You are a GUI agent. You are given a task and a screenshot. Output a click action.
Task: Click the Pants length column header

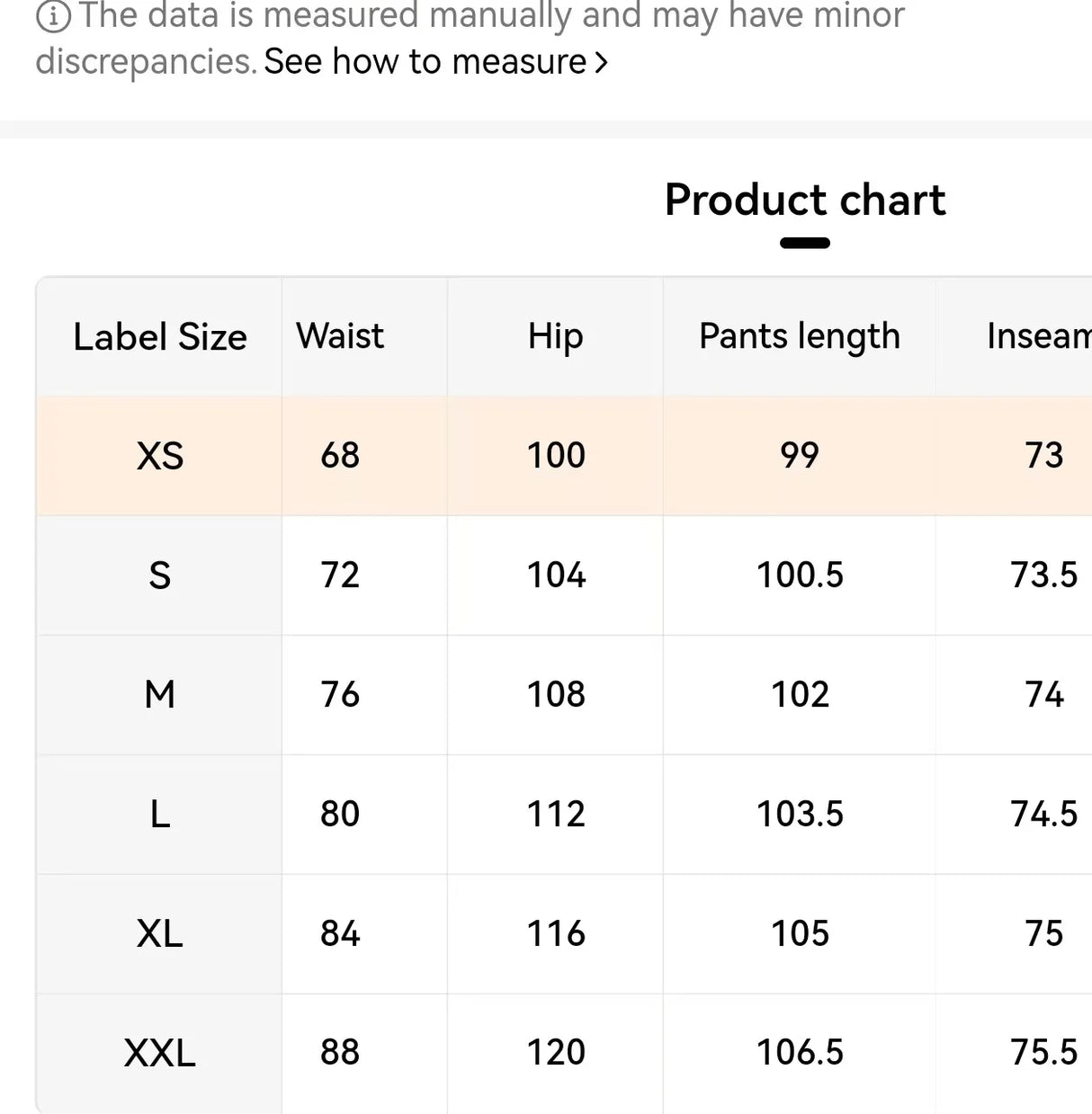[x=800, y=336]
